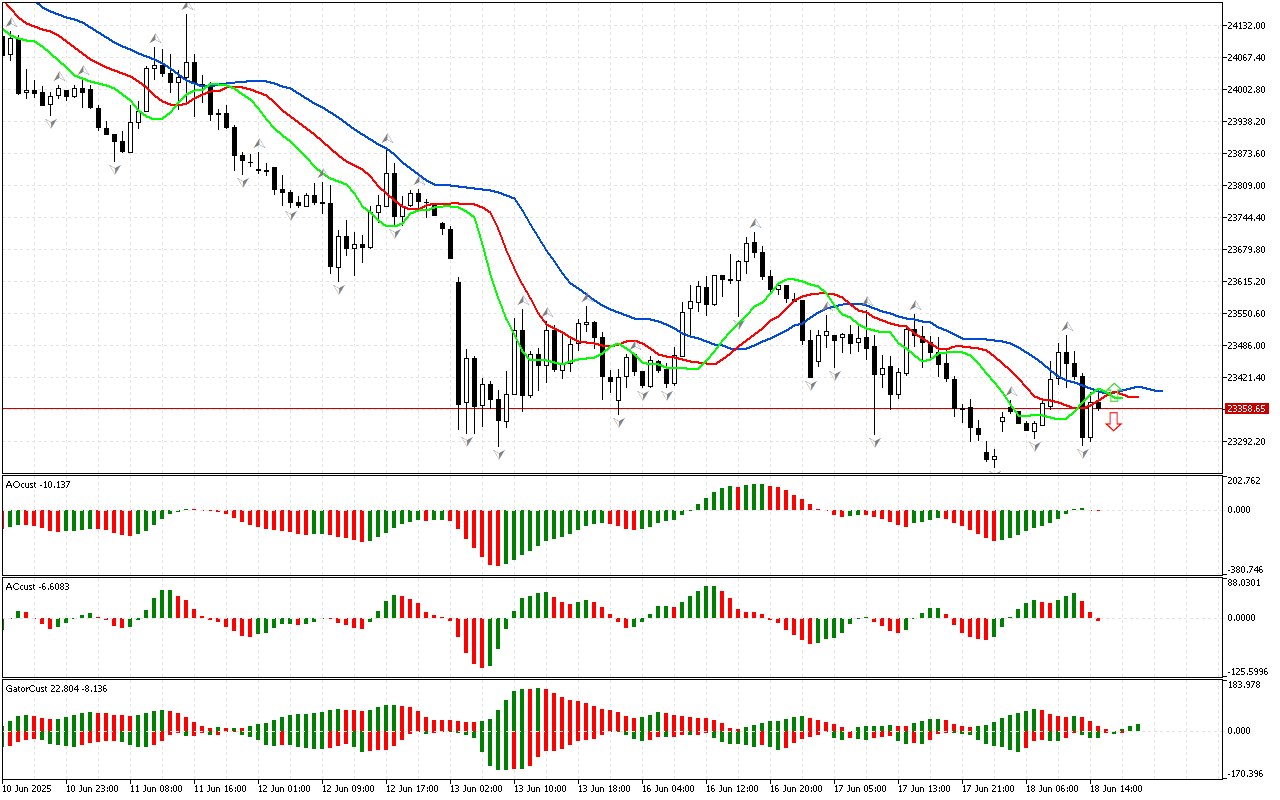Viewport: 1280px width, 800px height.
Task: Click the 23292.20 price scale label
Action: tap(1246, 442)
